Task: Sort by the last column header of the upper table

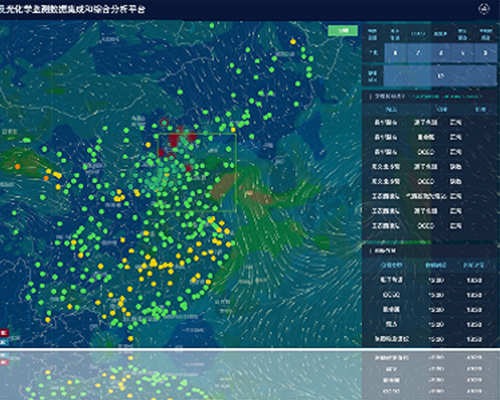Action: 480,109
